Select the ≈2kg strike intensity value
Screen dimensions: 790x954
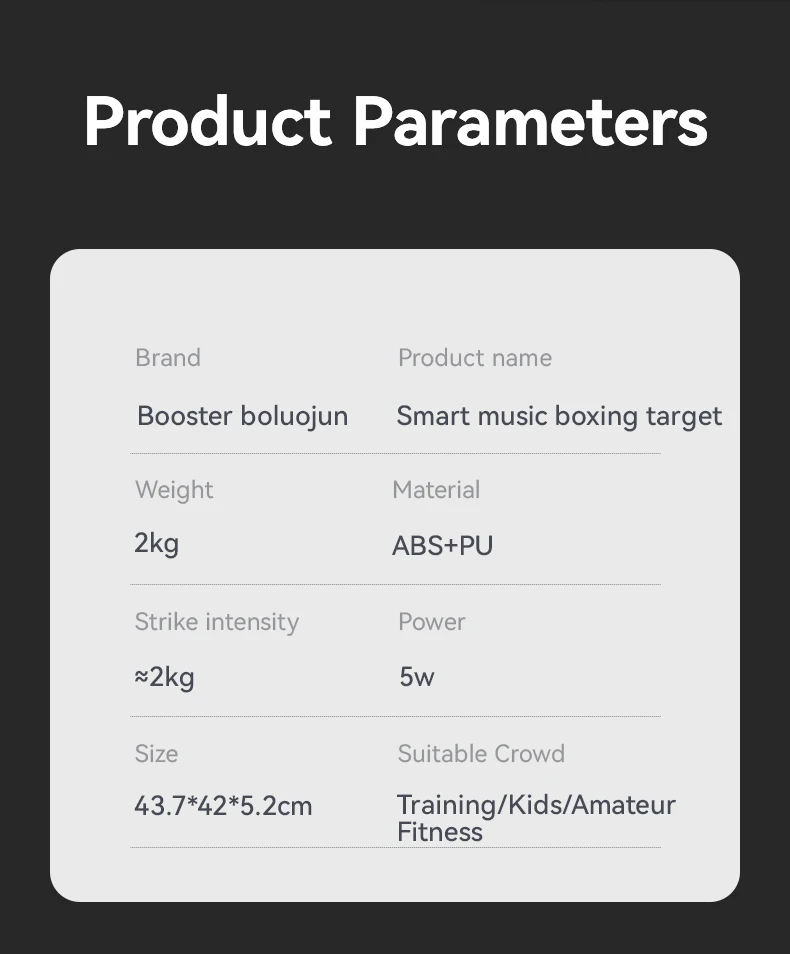point(164,677)
